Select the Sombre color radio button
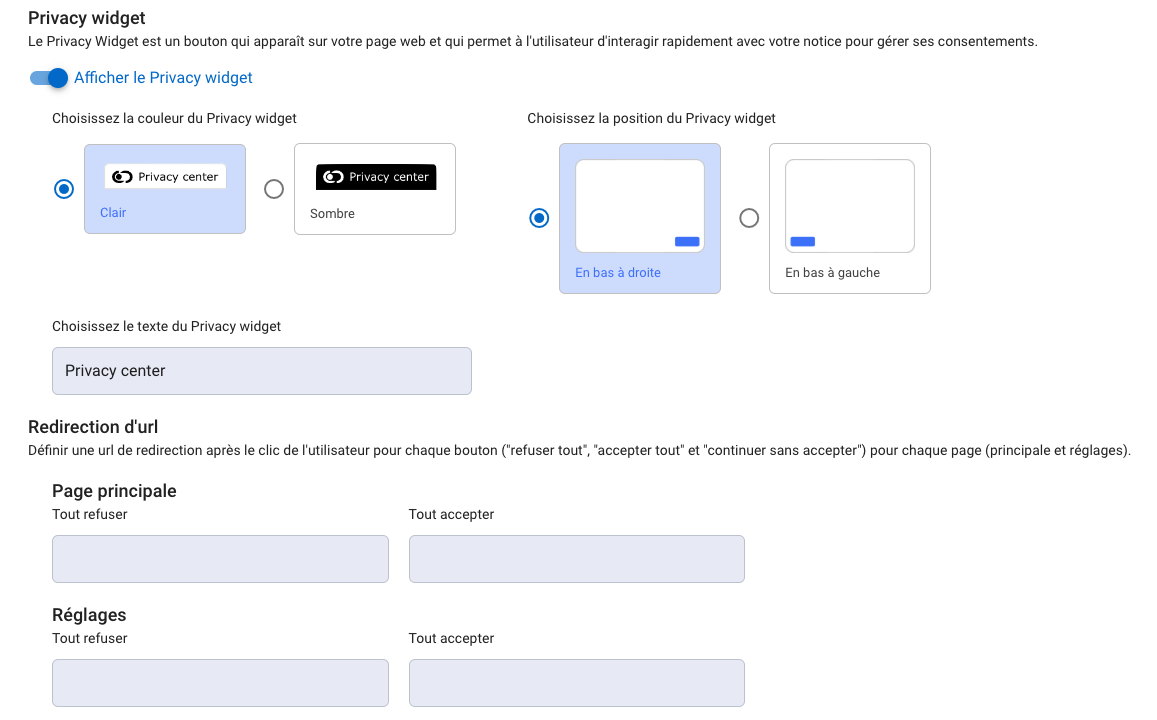 coord(273,188)
